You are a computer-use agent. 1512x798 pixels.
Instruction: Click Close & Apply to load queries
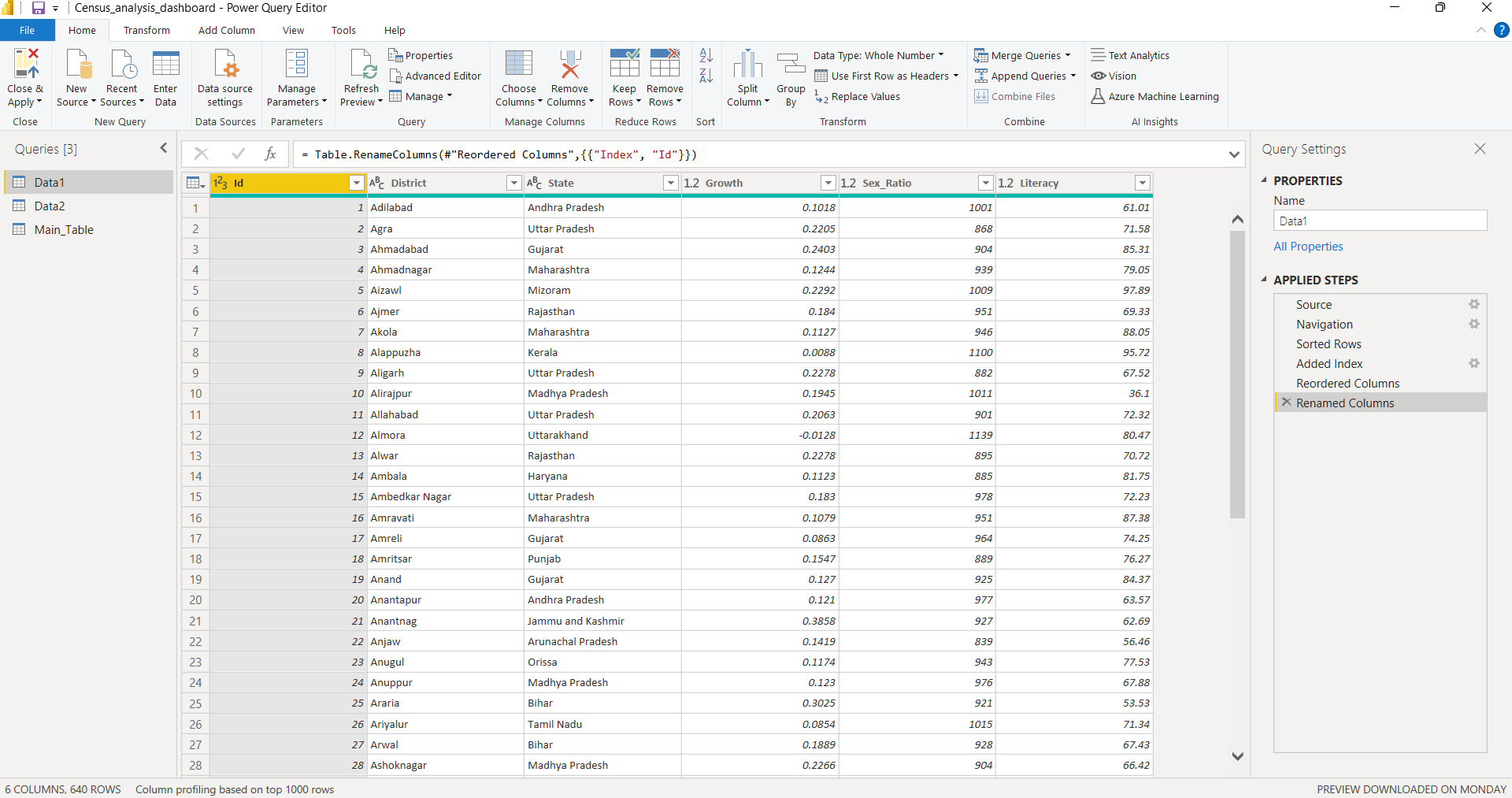[24, 76]
